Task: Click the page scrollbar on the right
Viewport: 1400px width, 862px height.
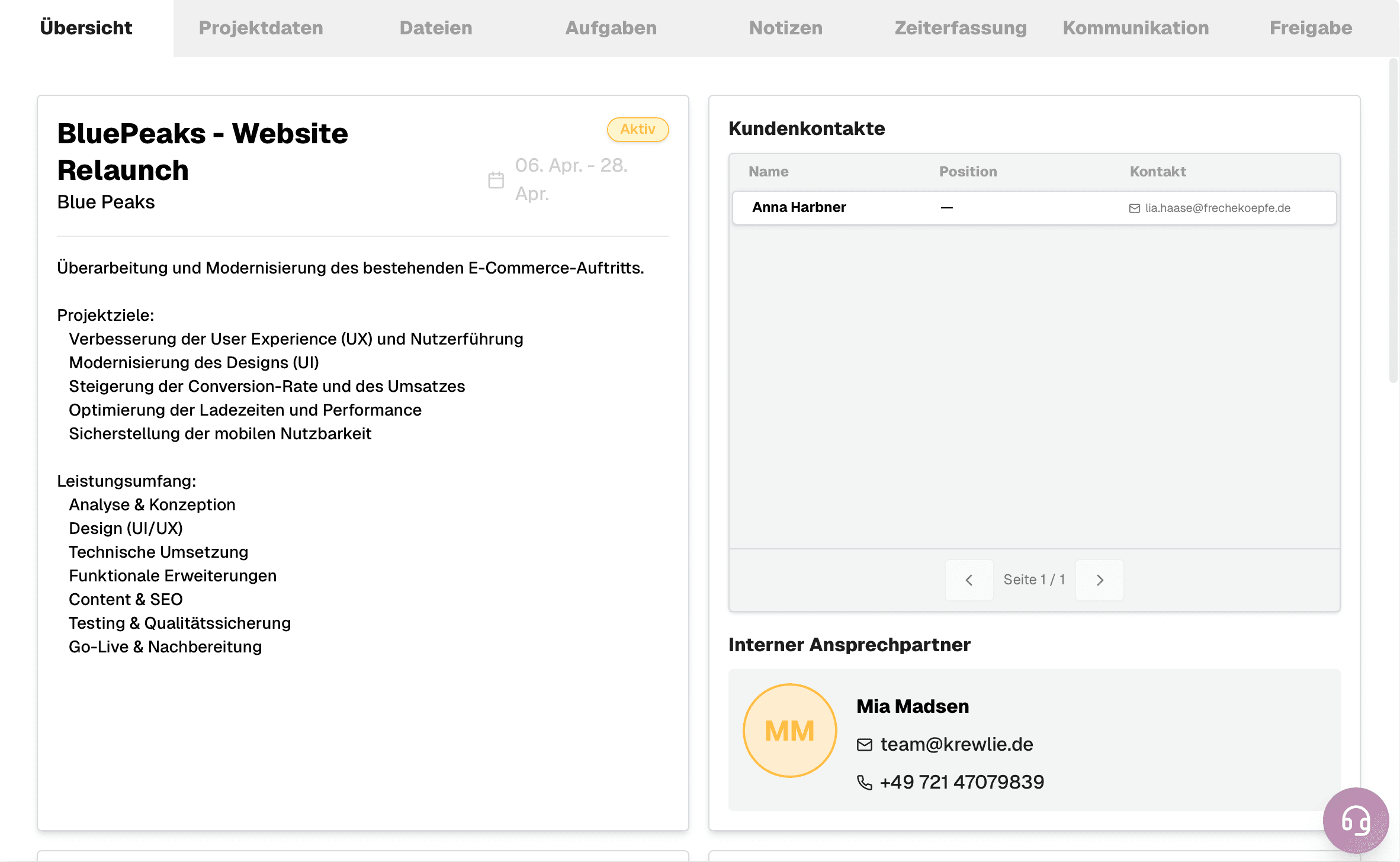Action: point(1393,220)
